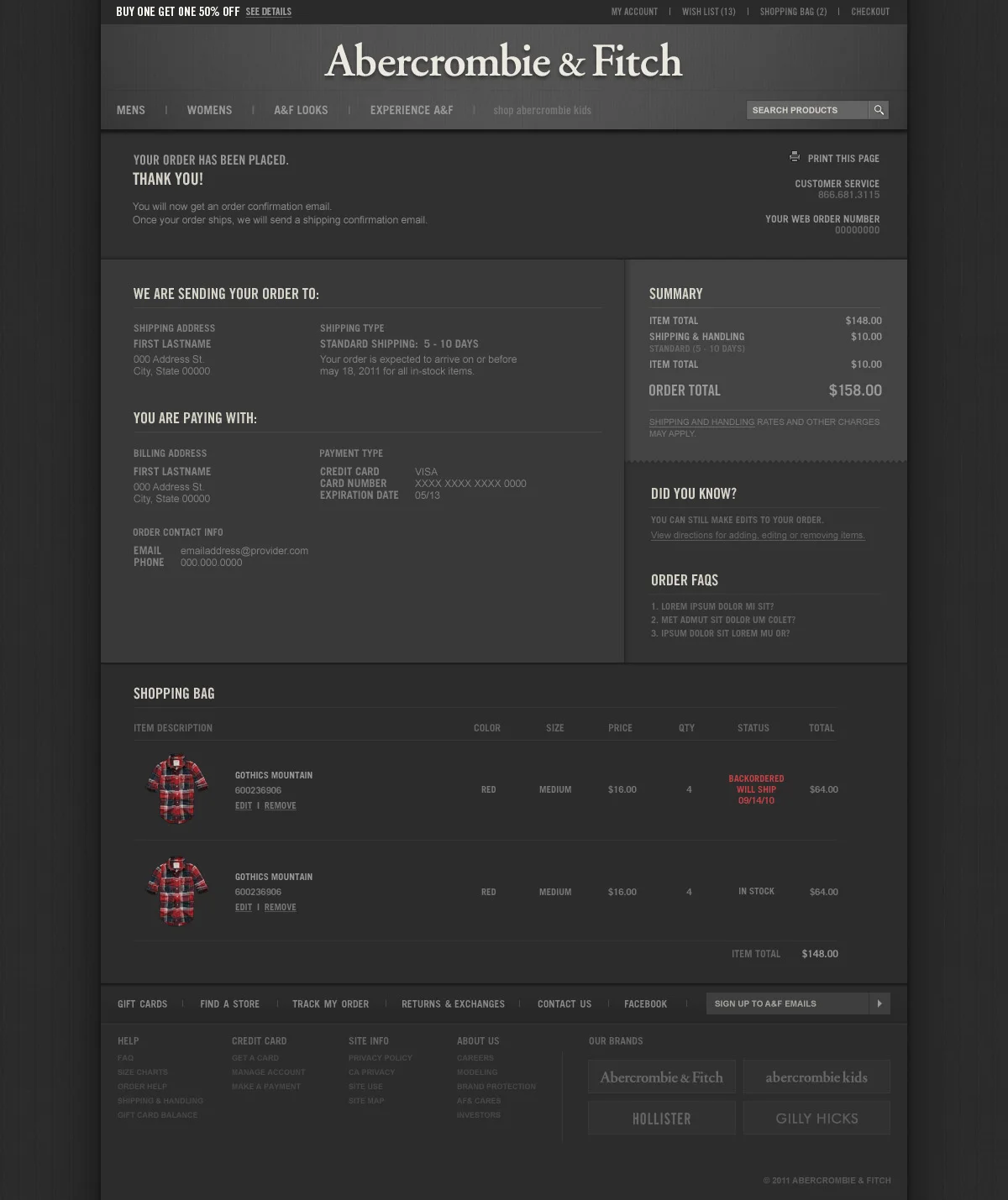Open Investors link

click(x=479, y=1115)
